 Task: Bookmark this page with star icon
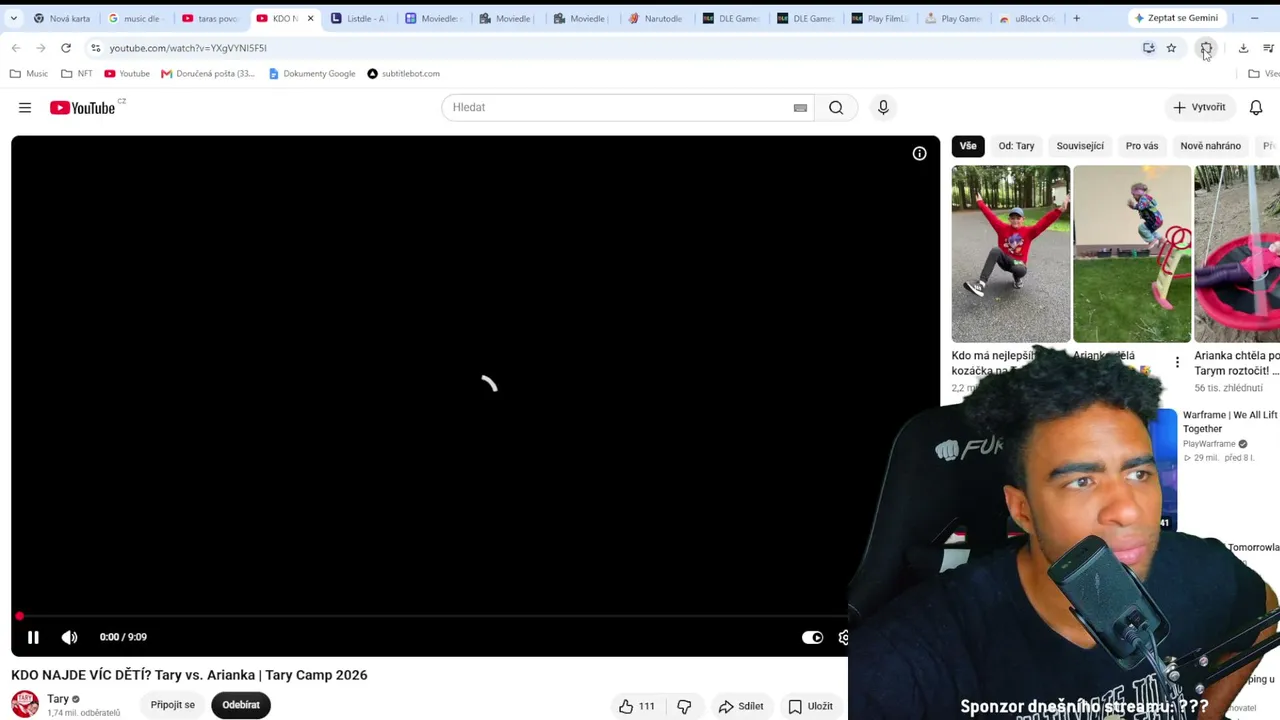click(x=1171, y=48)
